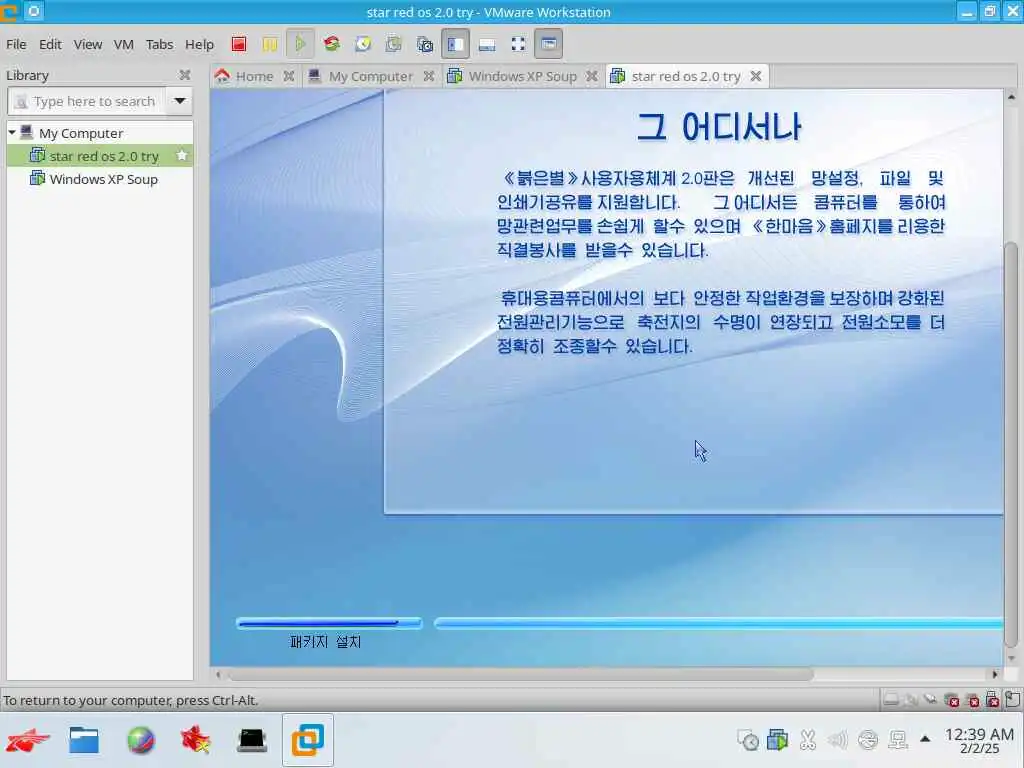Open the file manager taskbar icon

click(x=84, y=740)
